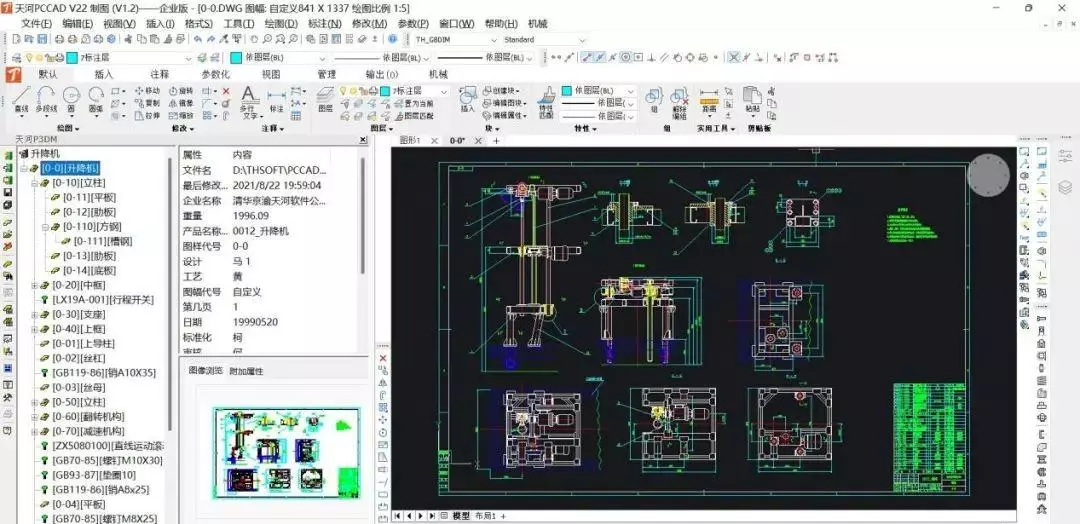1080x524 pixels.
Task: Click the 特性匹配 match properties brush
Action: tap(546, 103)
